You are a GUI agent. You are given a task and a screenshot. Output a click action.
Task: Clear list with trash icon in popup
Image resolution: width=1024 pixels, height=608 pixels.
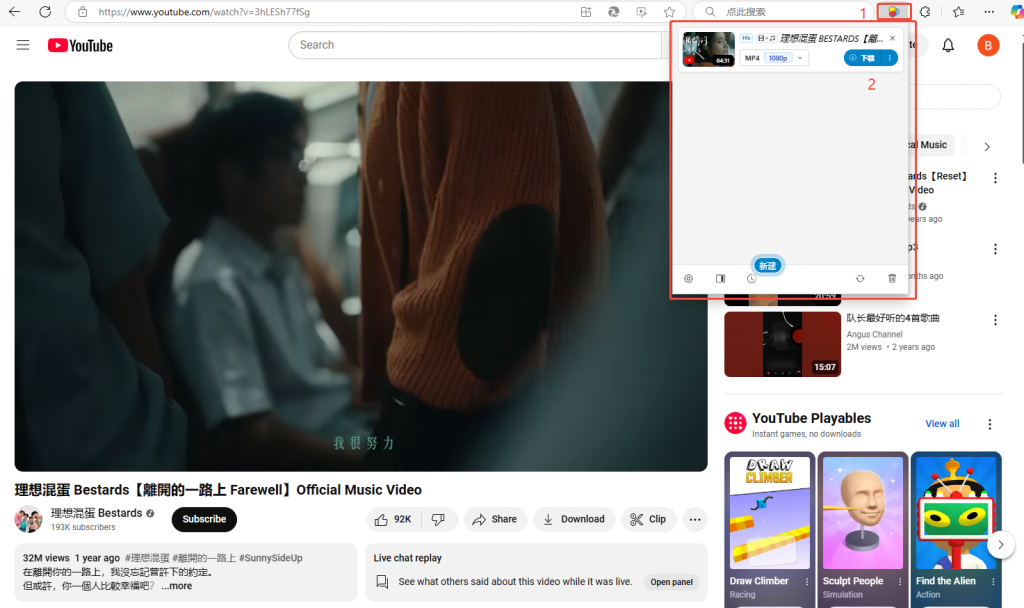892,278
